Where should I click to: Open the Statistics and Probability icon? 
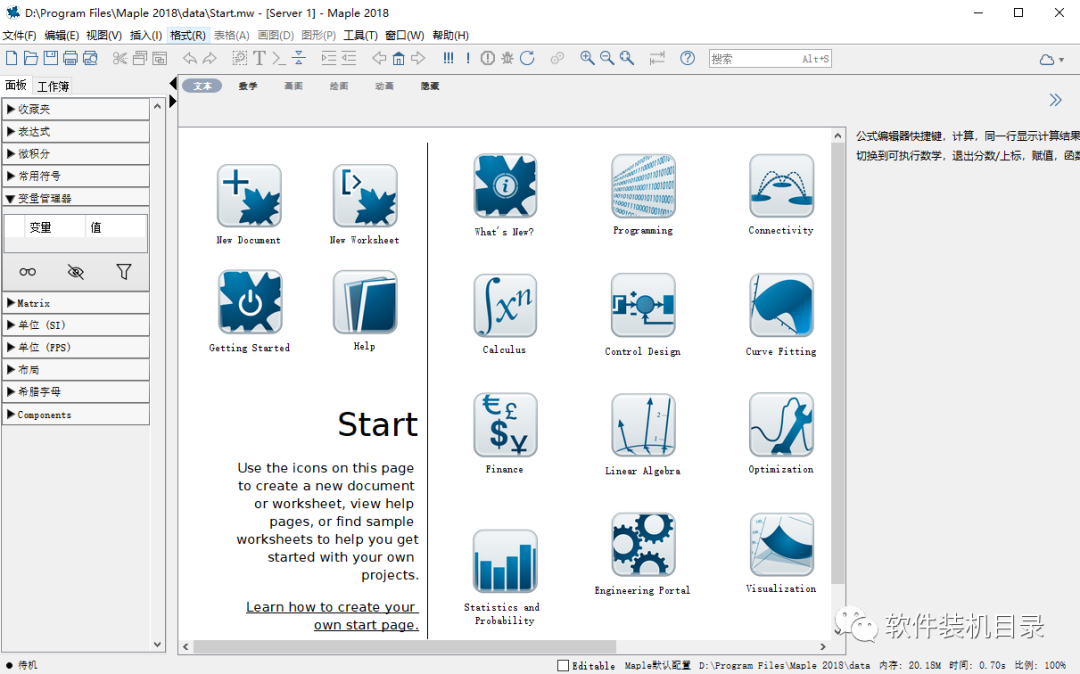pyautogui.click(x=505, y=562)
